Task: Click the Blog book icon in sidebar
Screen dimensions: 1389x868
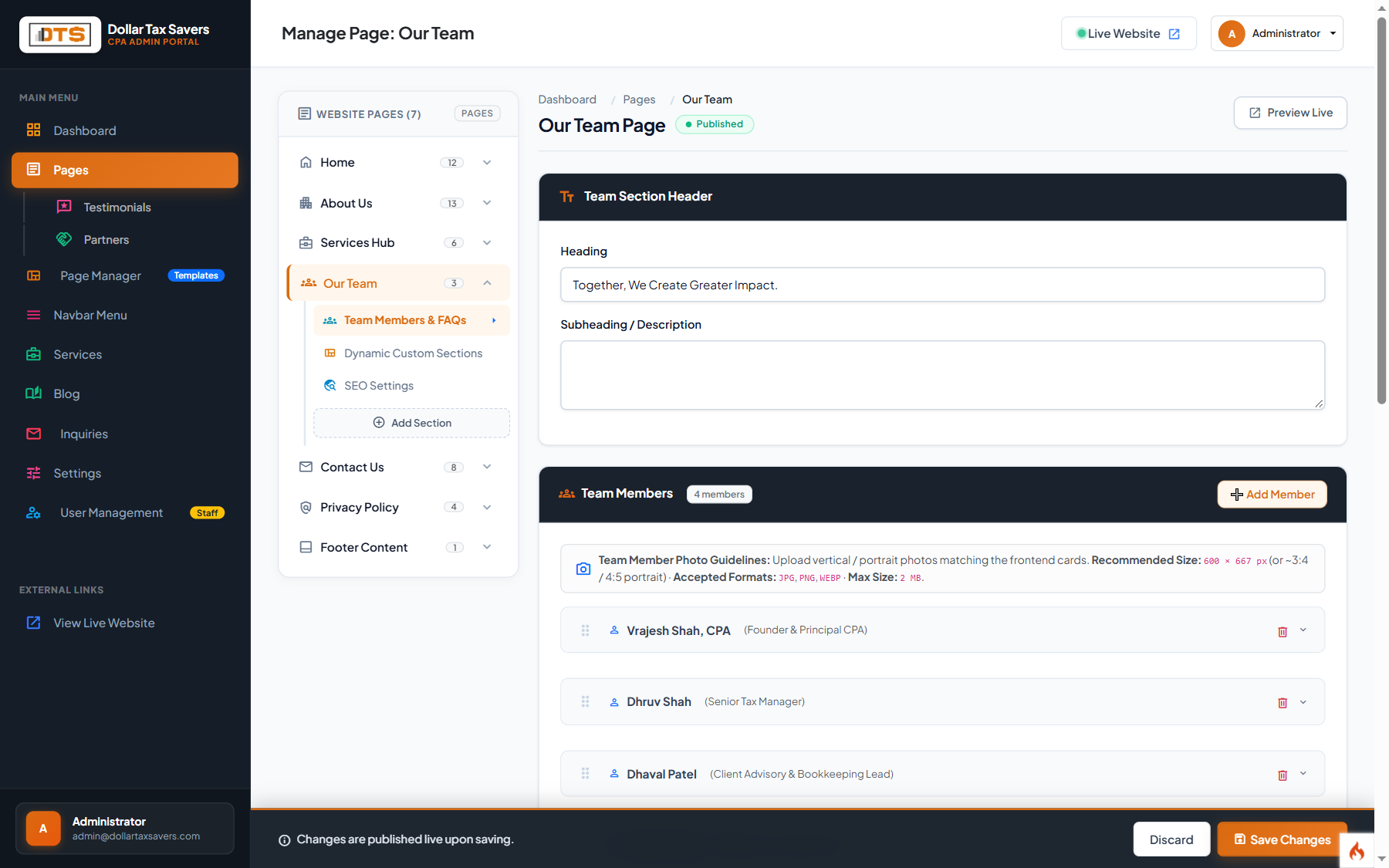Action: pos(33,393)
